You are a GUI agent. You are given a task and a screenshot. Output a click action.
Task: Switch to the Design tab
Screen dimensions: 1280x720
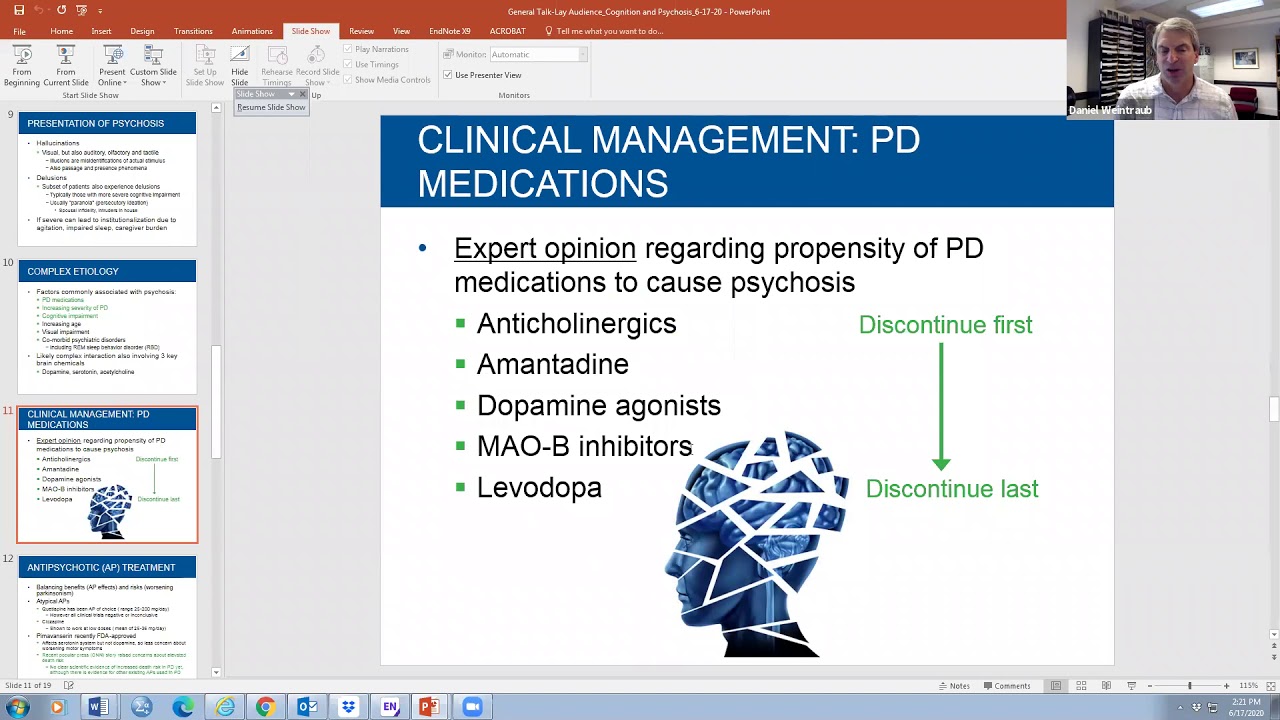[142, 31]
